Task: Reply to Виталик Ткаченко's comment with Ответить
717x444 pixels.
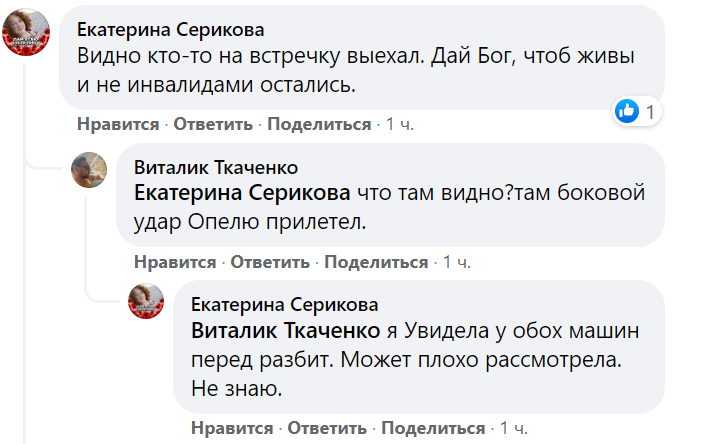Action: pyautogui.click(x=269, y=262)
